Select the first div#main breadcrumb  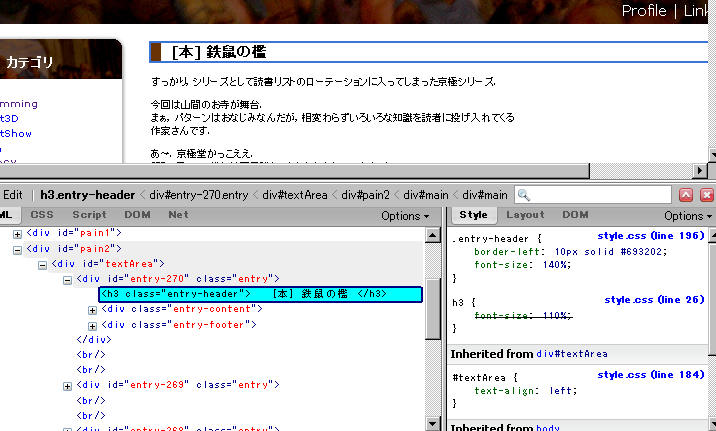(x=426, y=195)
